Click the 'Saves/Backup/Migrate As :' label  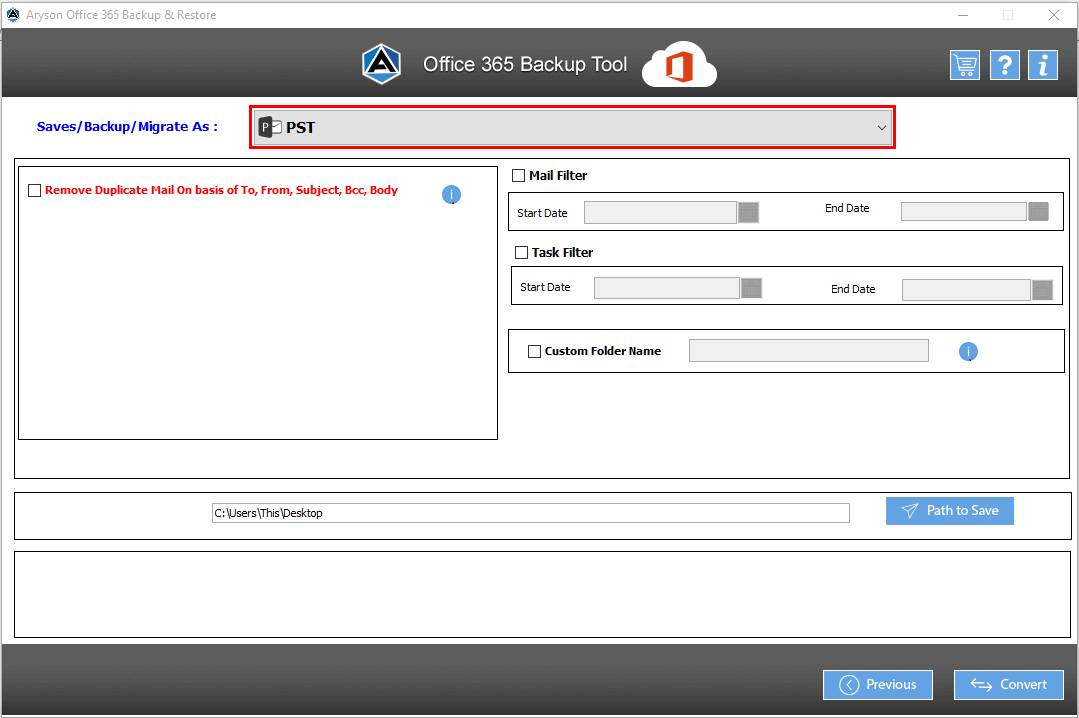[x=127, y=127]
